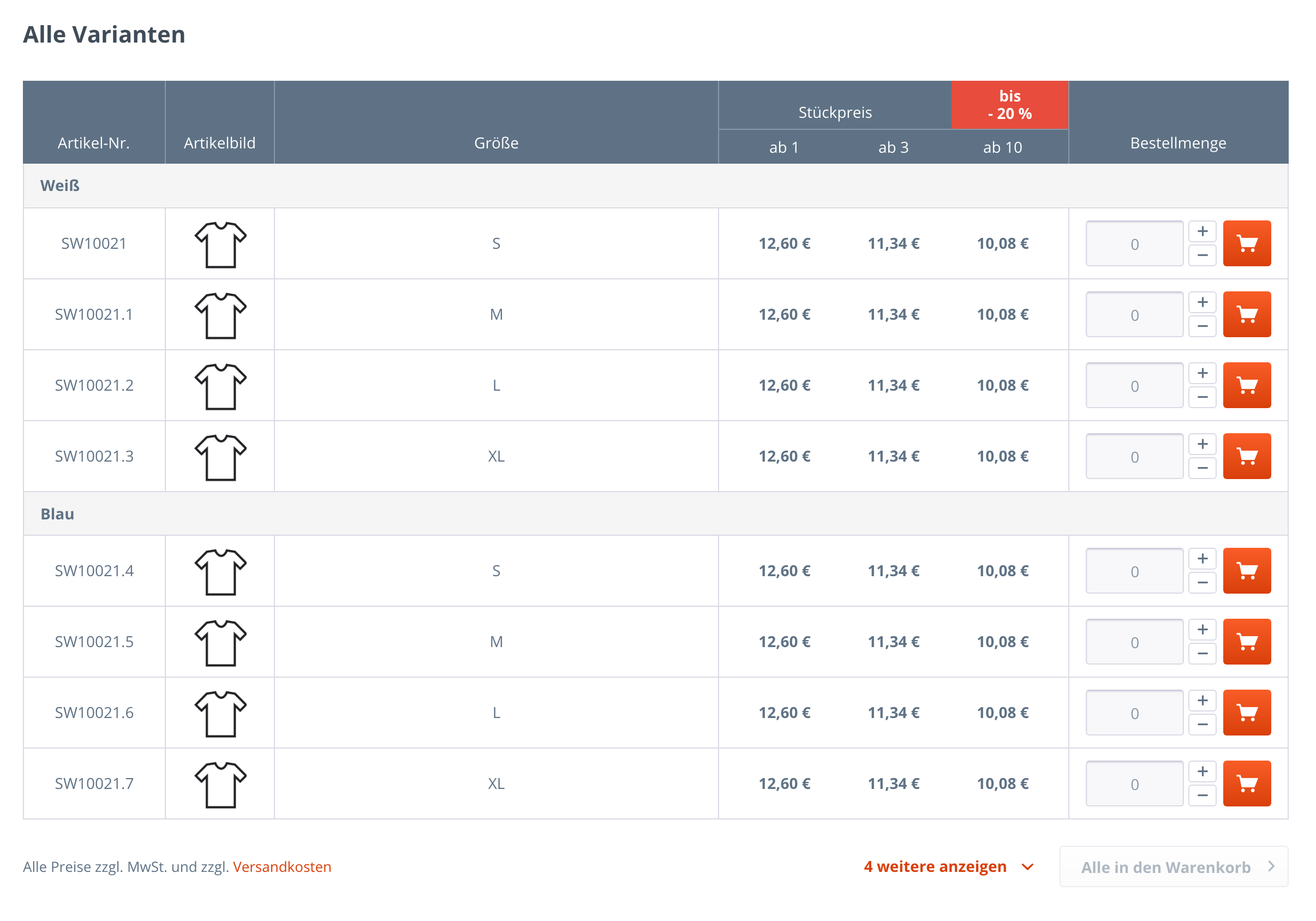Click plus for SW10021.2 quantity
The height and width of the screenshot is (921, 1316).
tap(1203, 374)
